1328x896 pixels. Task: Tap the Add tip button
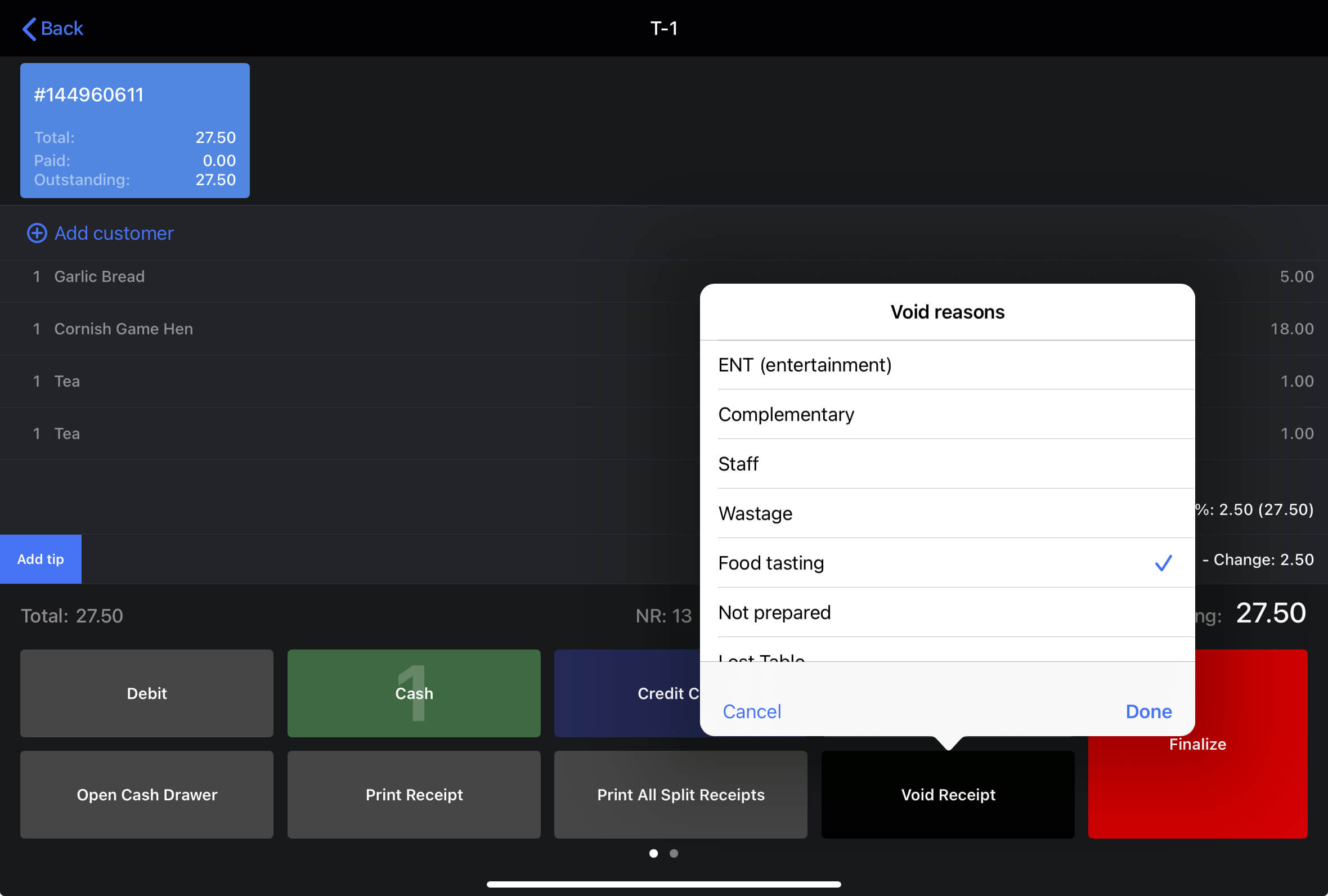[x=41, y=559]
